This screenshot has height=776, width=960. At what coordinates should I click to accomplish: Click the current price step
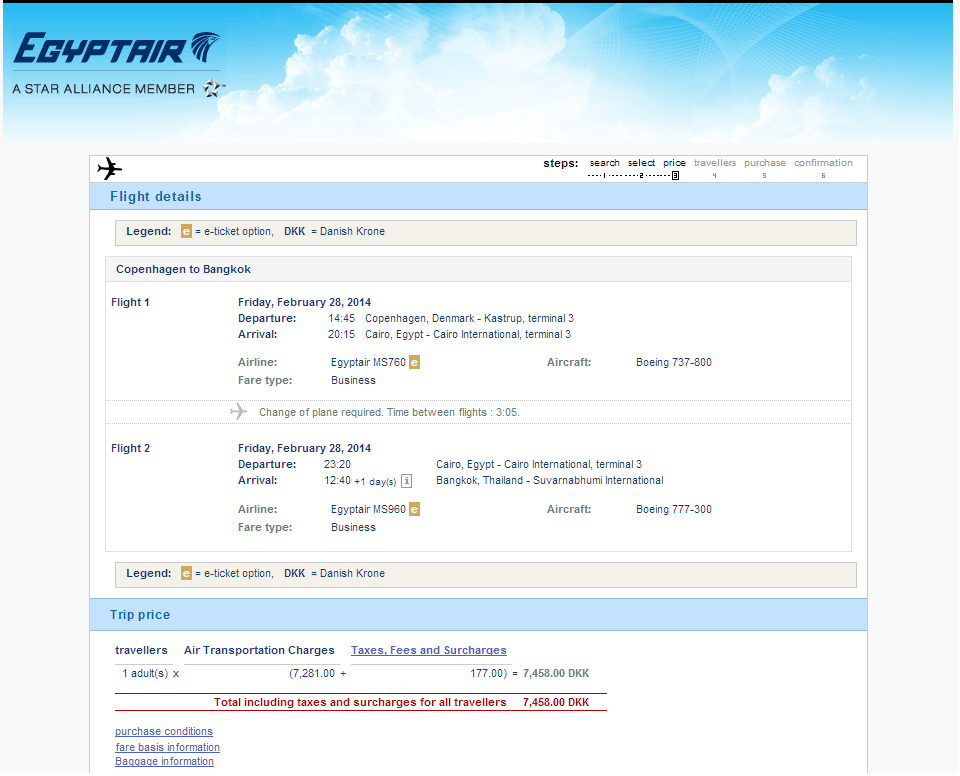(x=674, y=163)
